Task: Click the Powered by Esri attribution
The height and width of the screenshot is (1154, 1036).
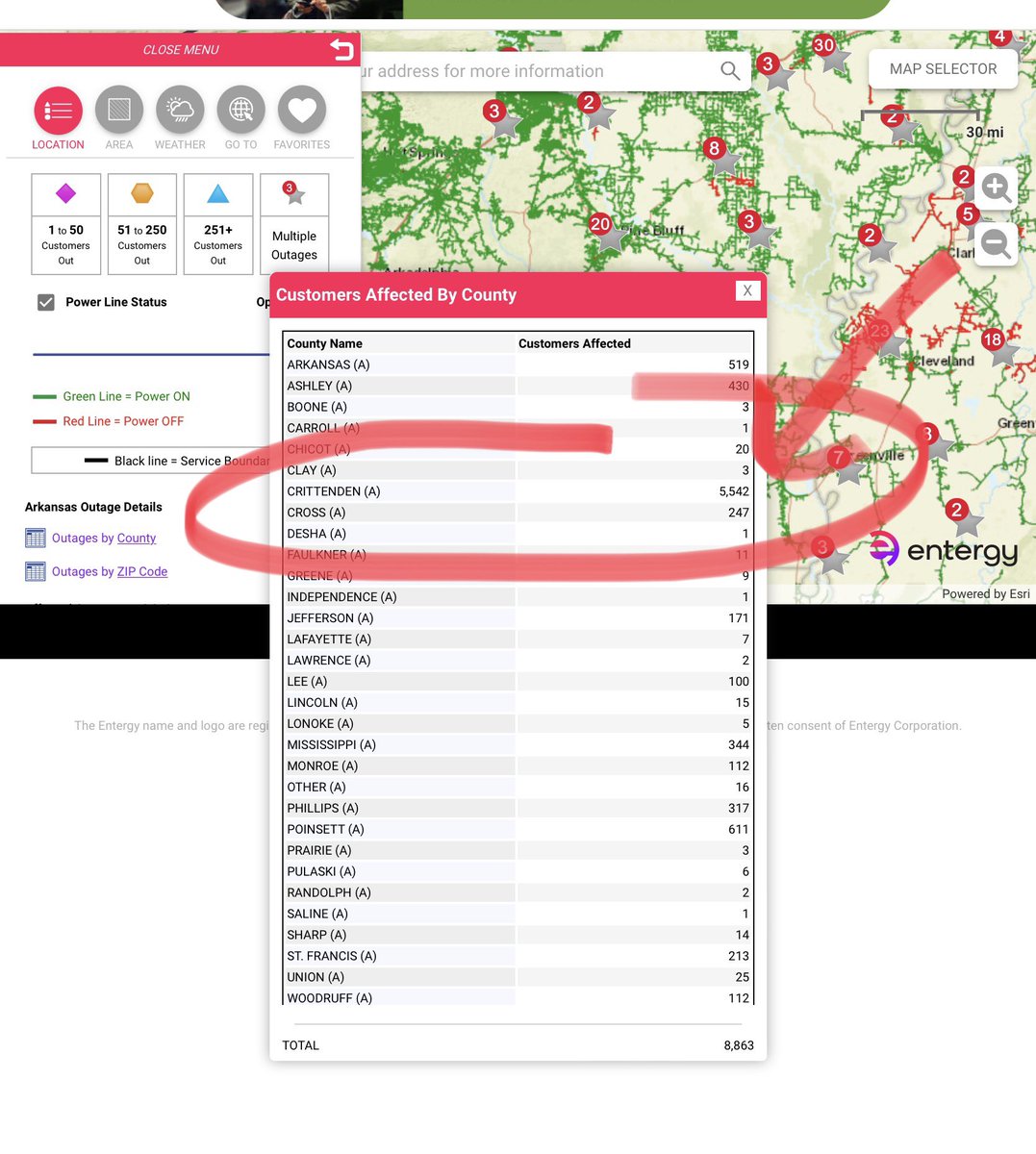Action: (x=986, y=593)
